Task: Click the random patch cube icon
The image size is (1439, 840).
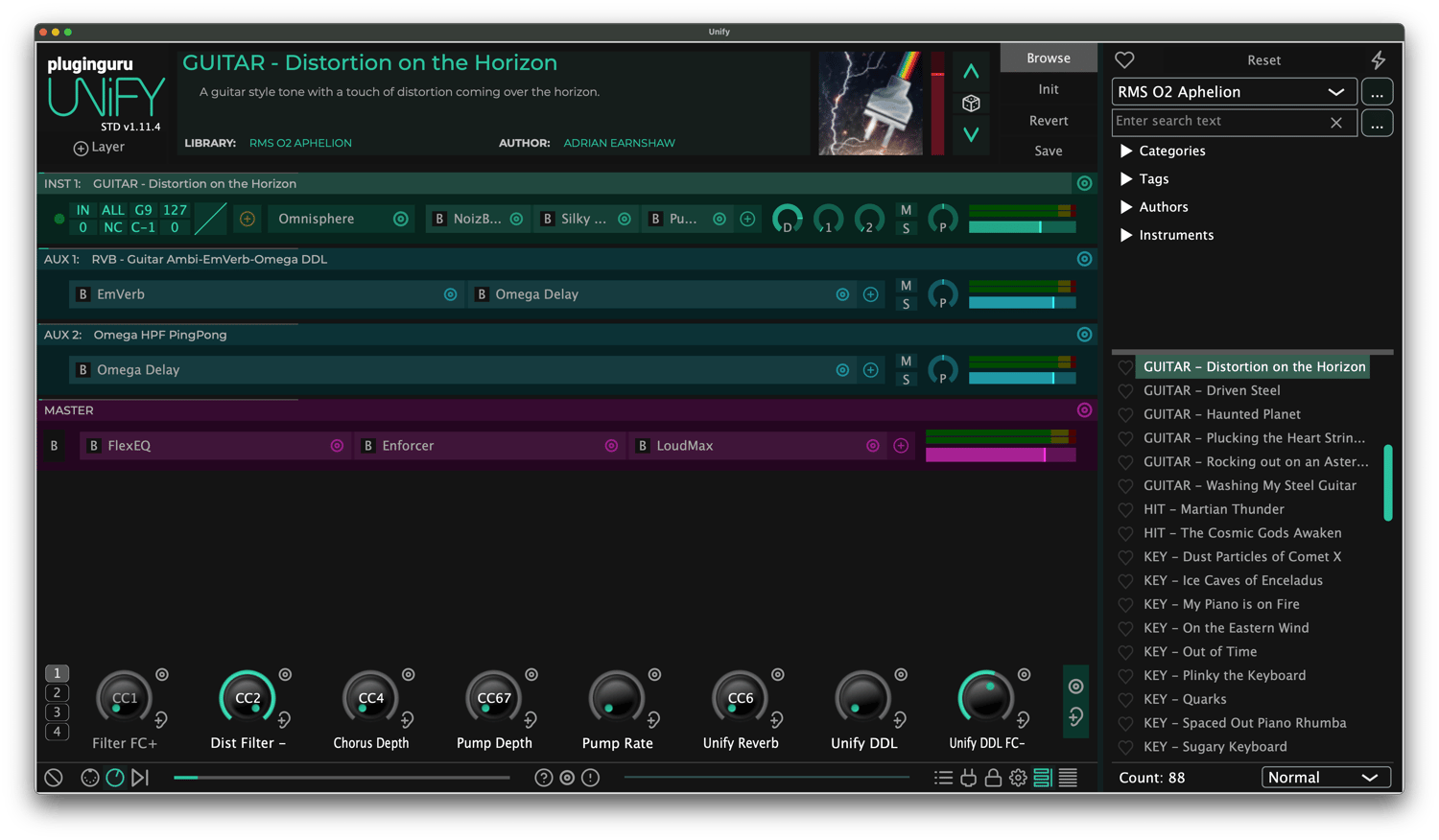Action: click(x=971, y=103)
